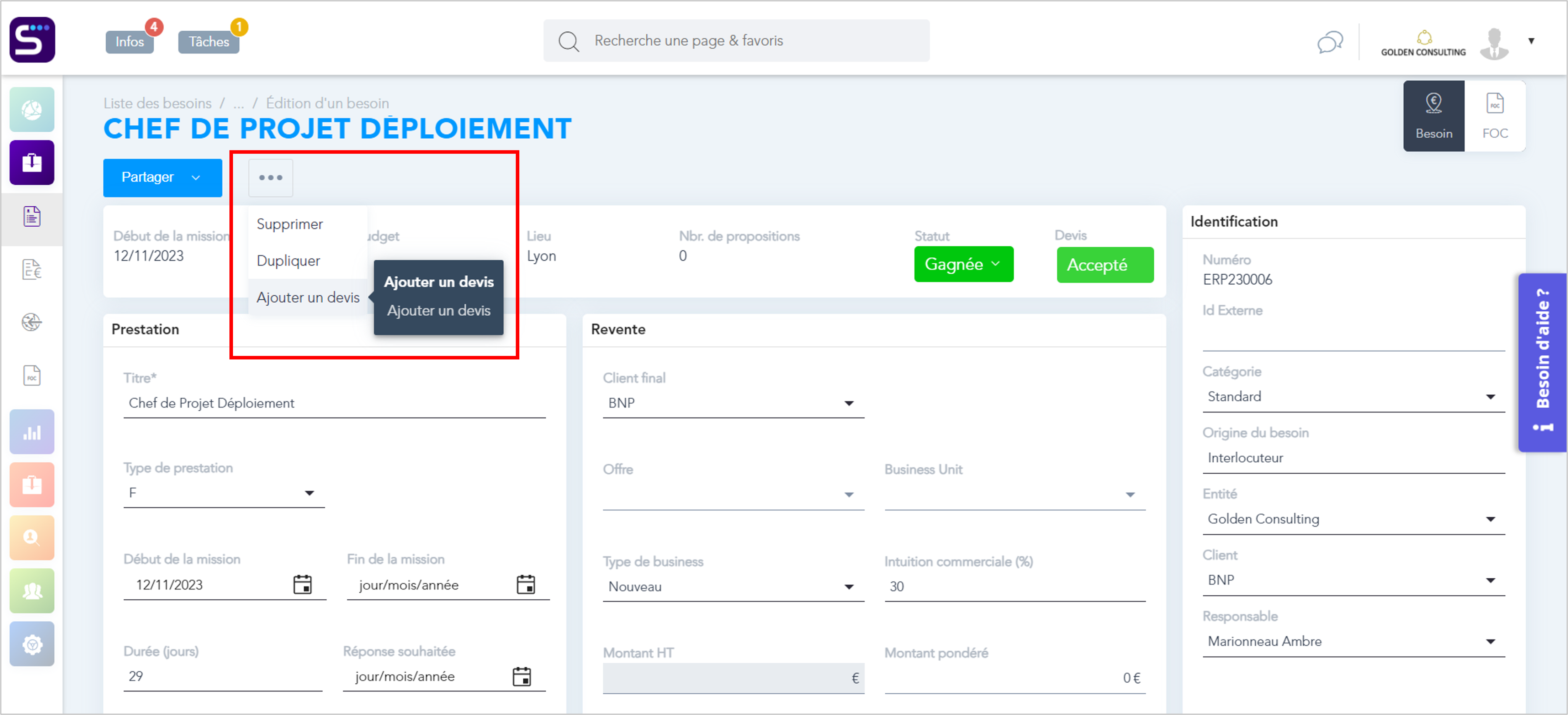The height and width of the screenshot is (715, 1568).
Task: Open the quotes euro document sidebar icon
Action: click(x=32, y=269)
